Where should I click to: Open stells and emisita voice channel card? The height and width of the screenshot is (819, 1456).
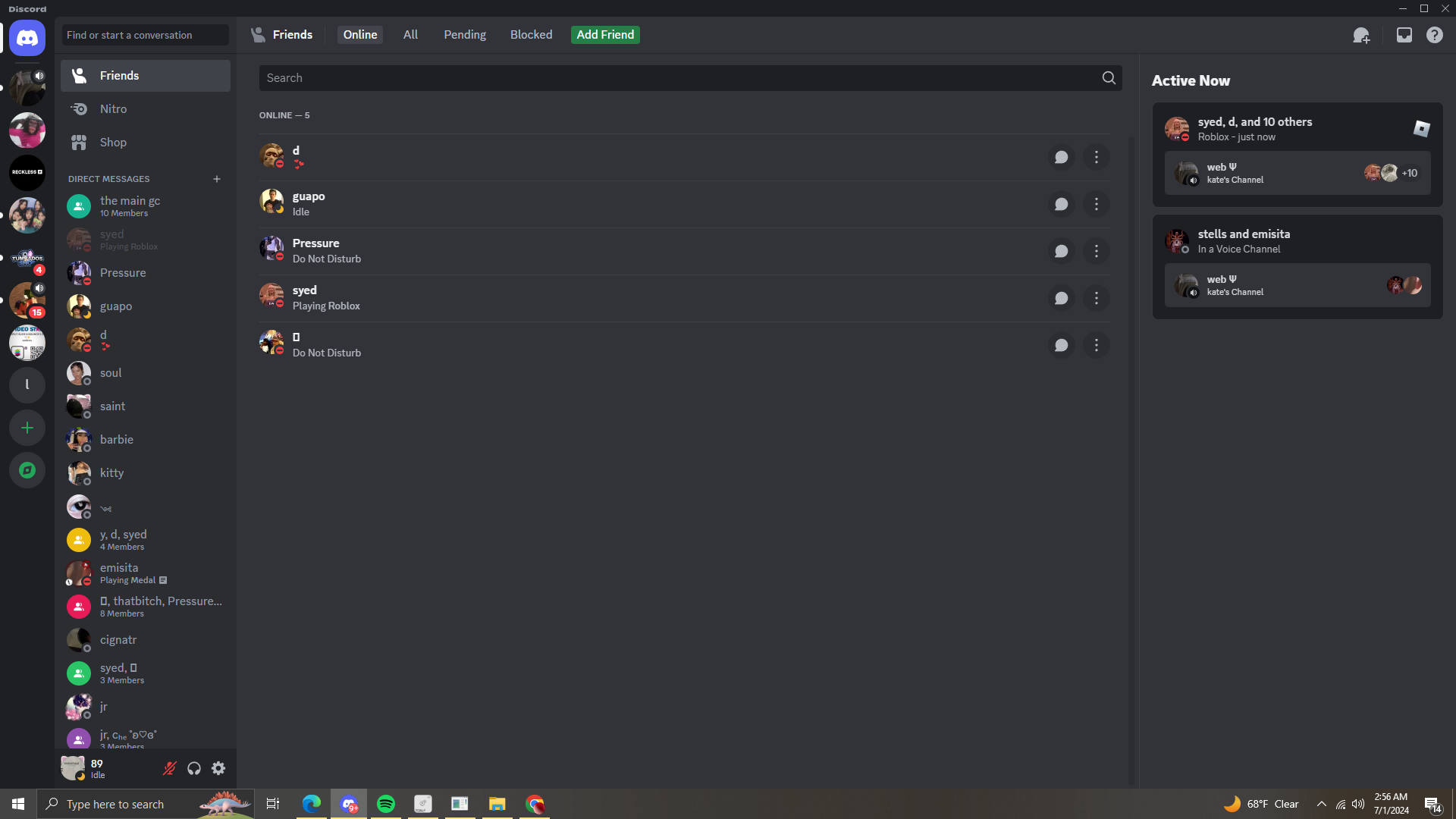(1298, 267)
